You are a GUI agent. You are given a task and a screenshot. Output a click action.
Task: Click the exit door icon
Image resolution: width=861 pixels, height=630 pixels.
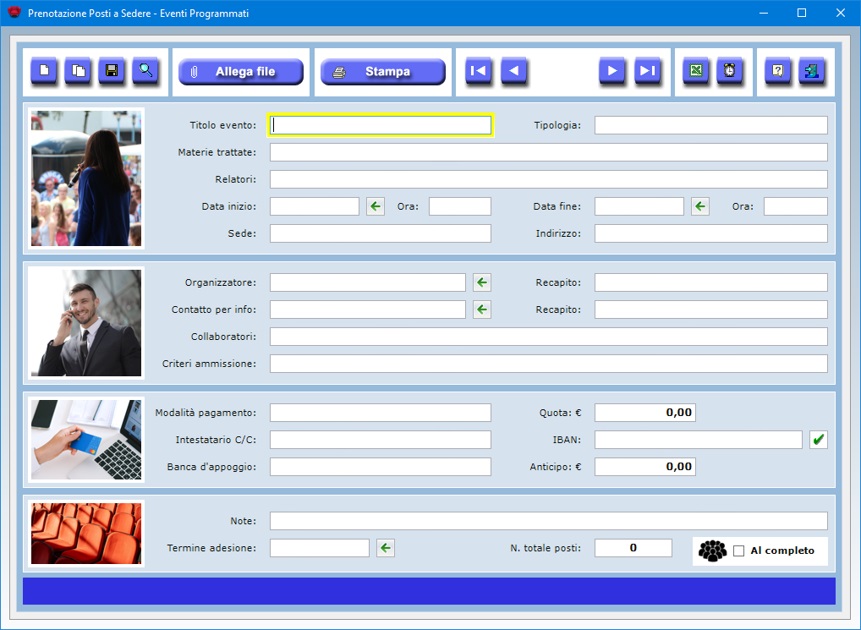tap(812, 71)
